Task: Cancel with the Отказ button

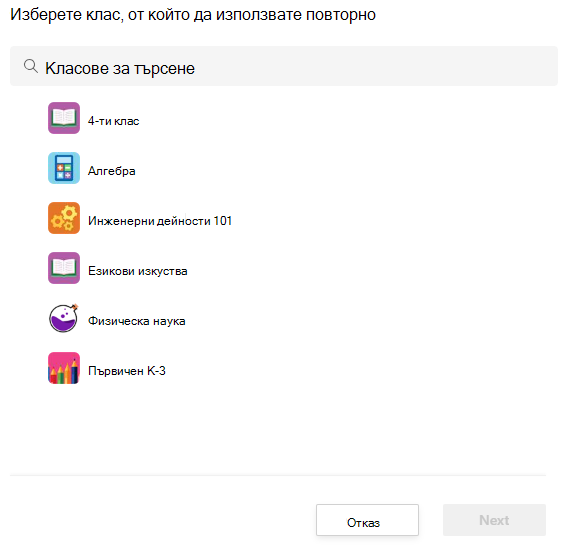Action: (367, 520)
